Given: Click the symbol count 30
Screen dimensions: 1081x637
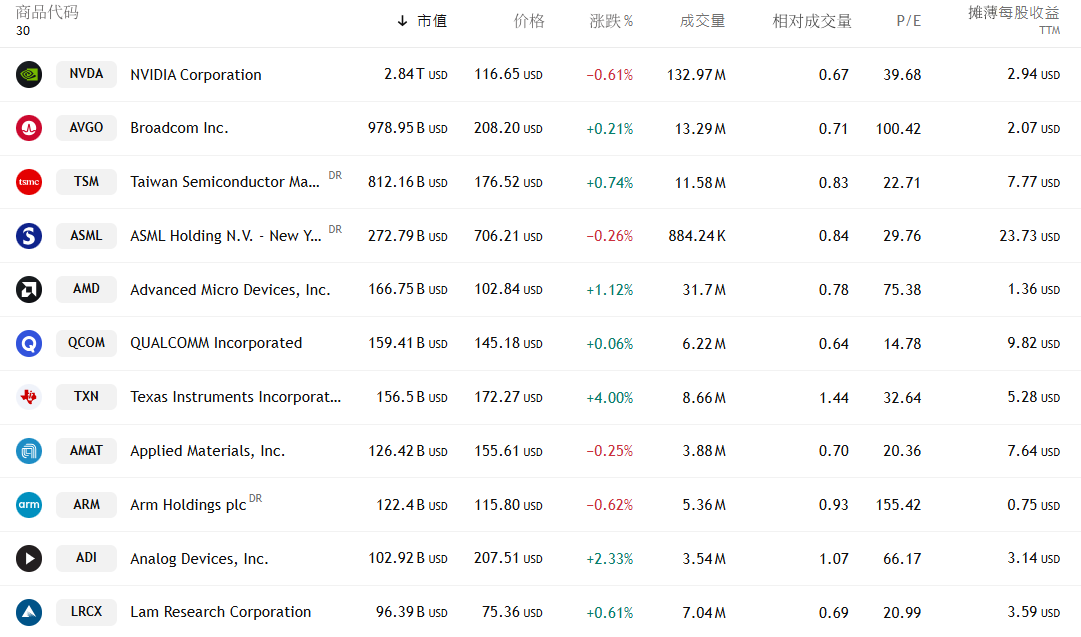Looking at the screenshot, I should click(x=23, y=31).
